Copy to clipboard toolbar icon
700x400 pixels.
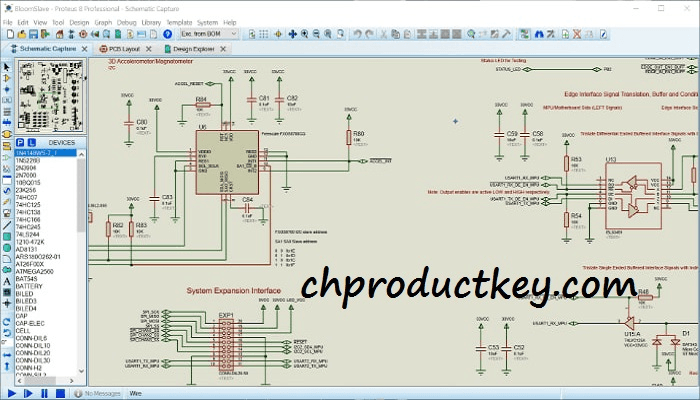[x=396, y=34]
